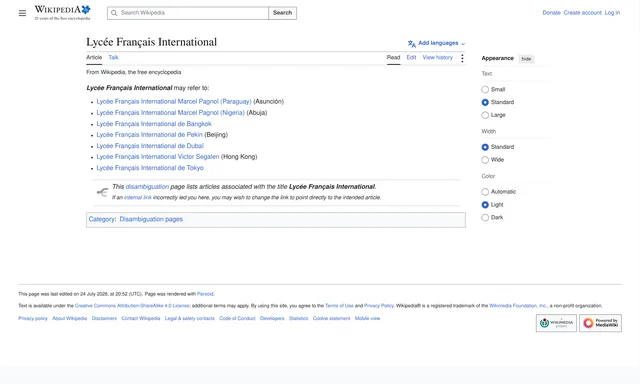Screen dimensions: 640x384
Task: Open the Powered by MediaWiki badge
Action: (x=600, y=323)
